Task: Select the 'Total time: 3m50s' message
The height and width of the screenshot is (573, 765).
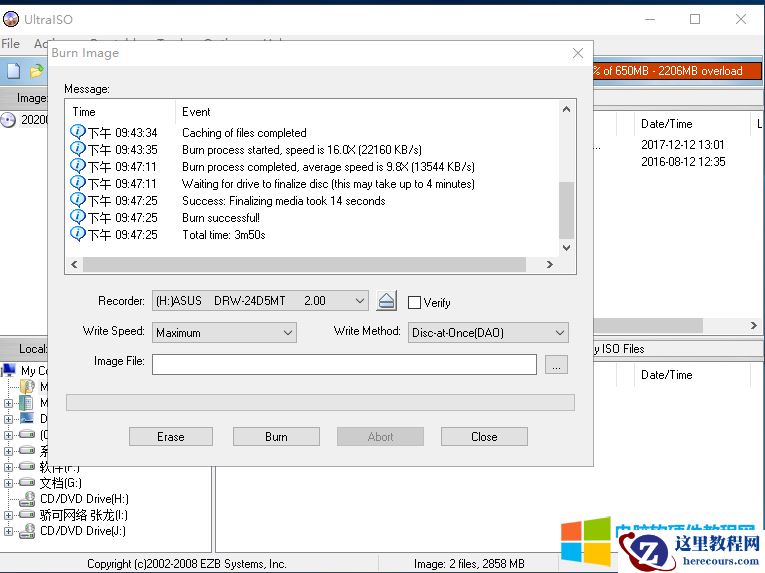Action: pyautogui.click(x=224, y=235)
